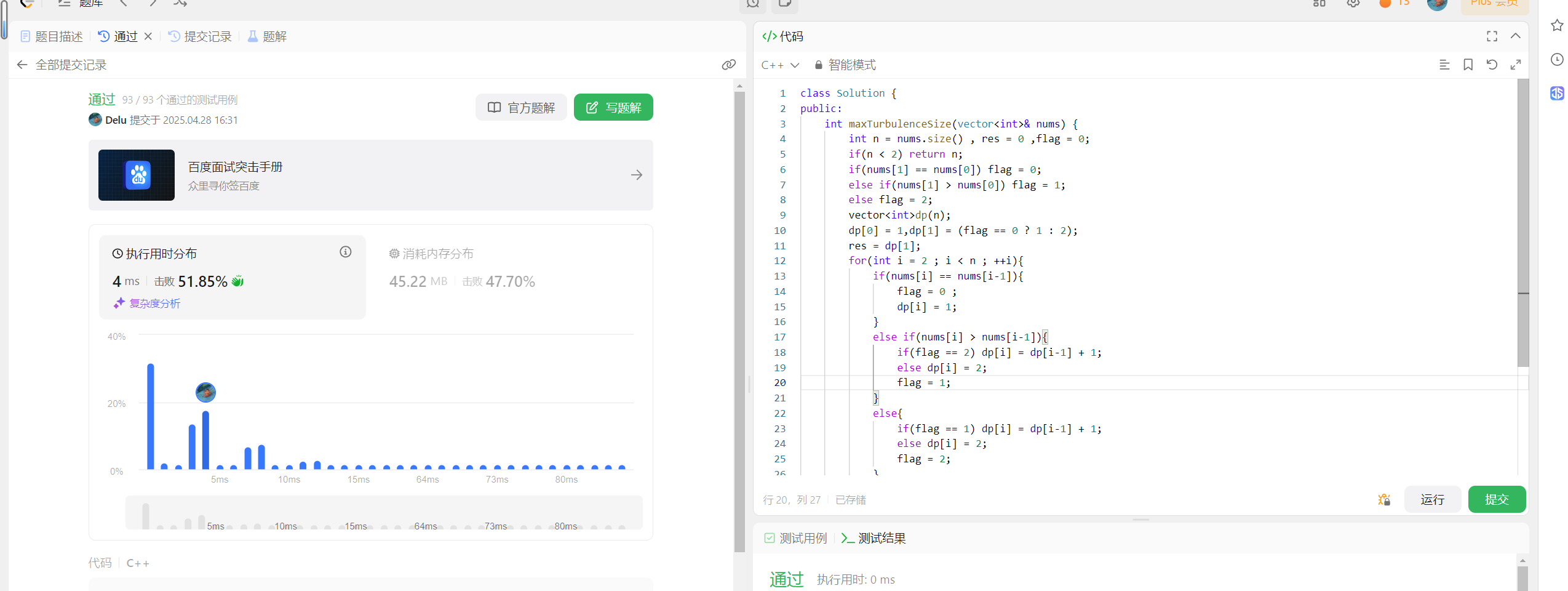Image resolution: width=1568 pixels, height=591 pixels.
Task: Open 百度面试突击手册 banner
Action: pyautogui.click(x=370, y=175)
